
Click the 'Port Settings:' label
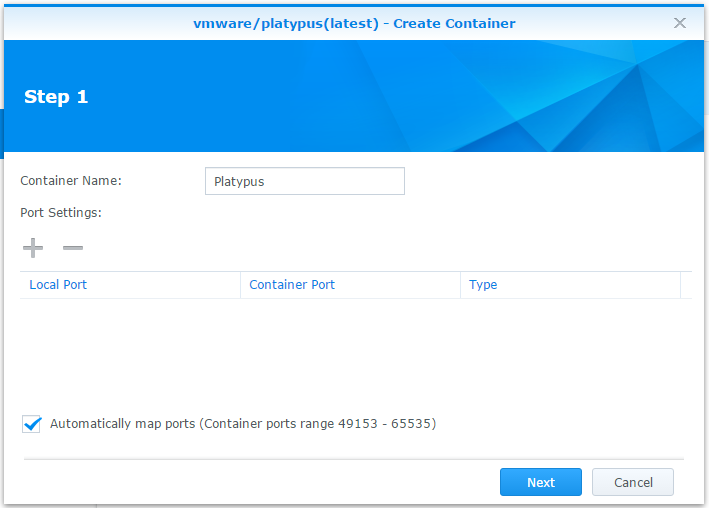click(61, 212)
